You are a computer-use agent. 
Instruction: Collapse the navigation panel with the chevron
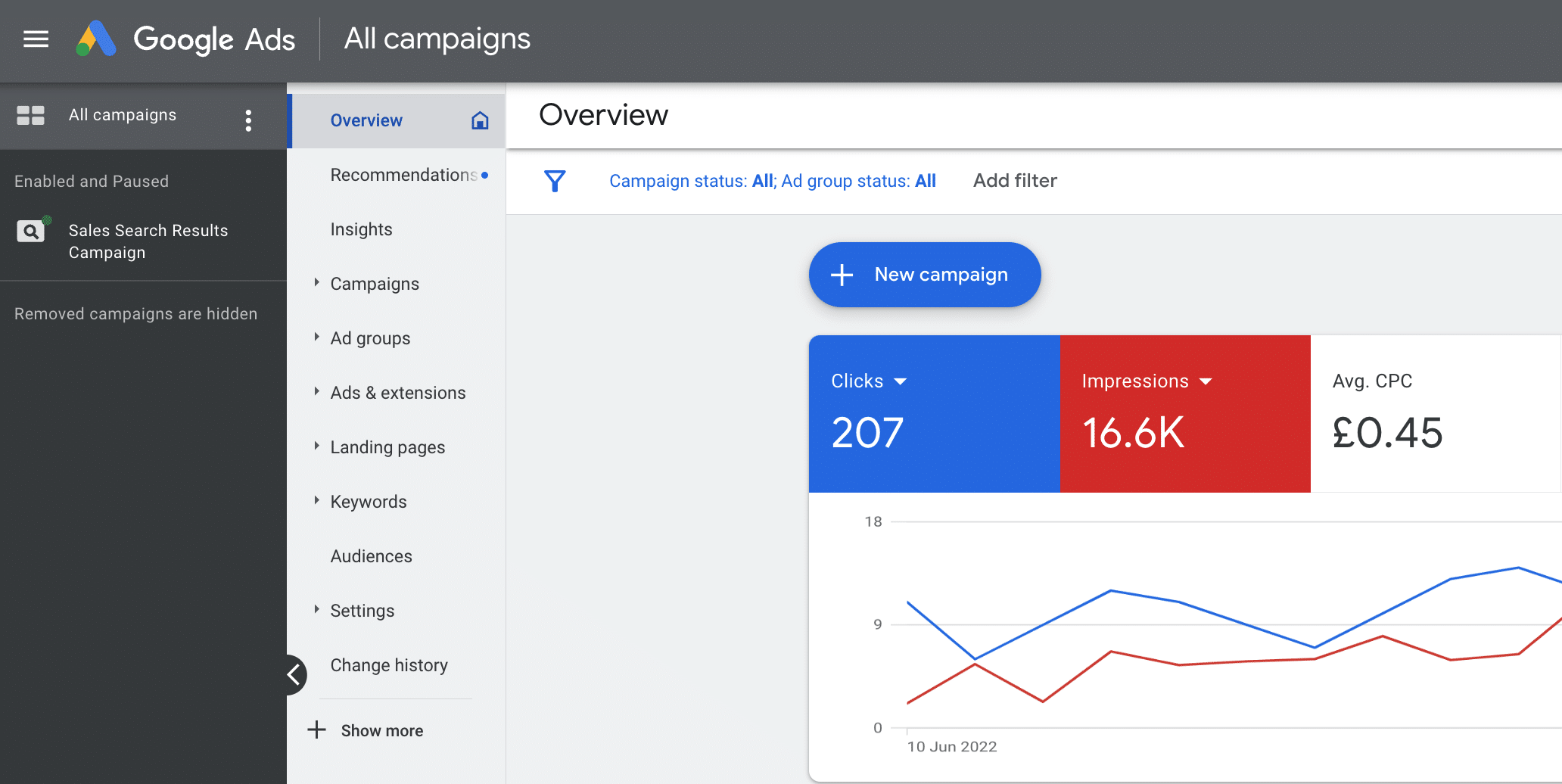(294, 674)
